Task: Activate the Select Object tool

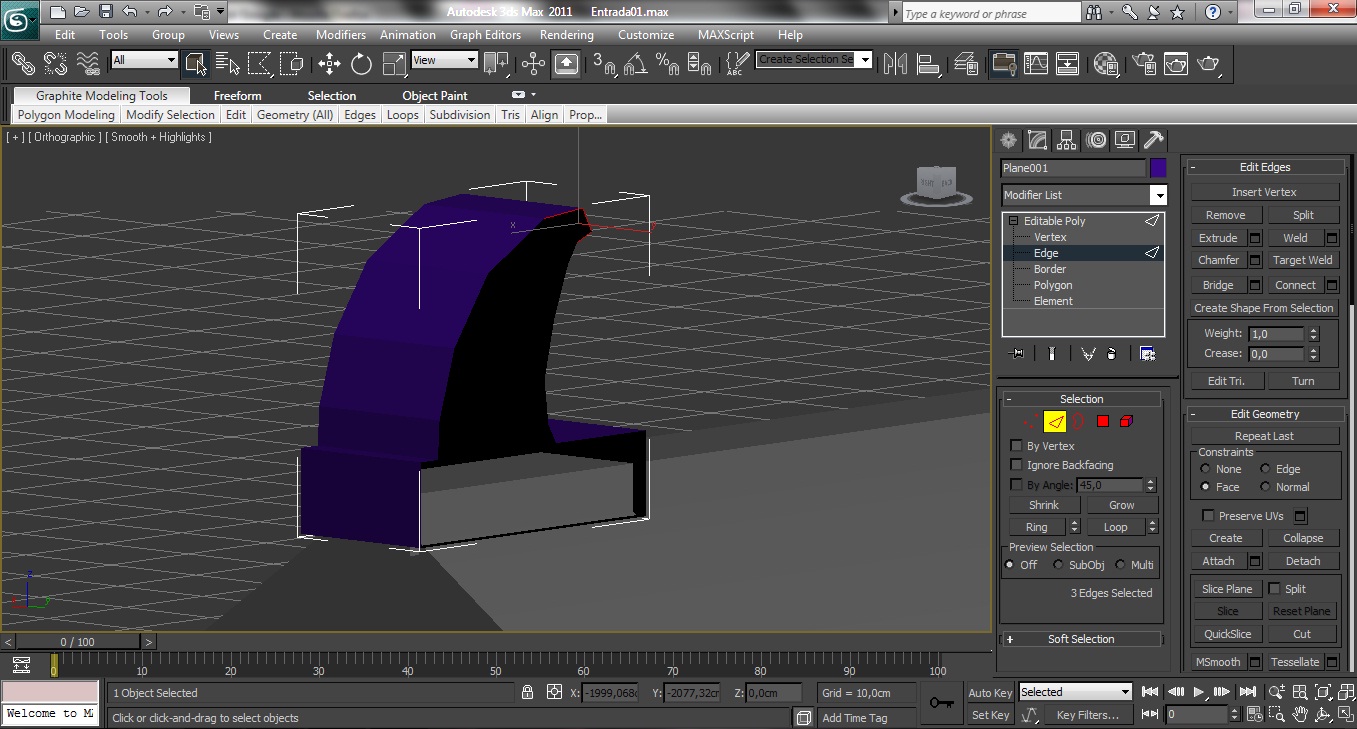Action: pyautogui.click(x=195, y=64)
